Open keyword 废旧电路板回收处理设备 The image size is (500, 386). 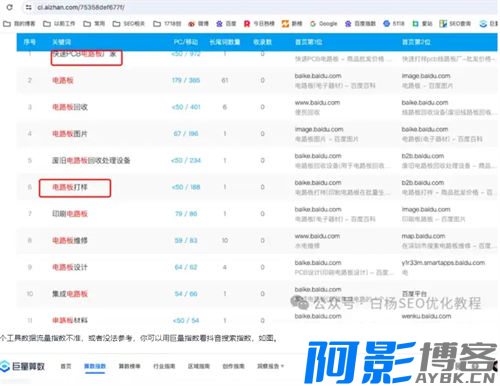tap(91, 160)
